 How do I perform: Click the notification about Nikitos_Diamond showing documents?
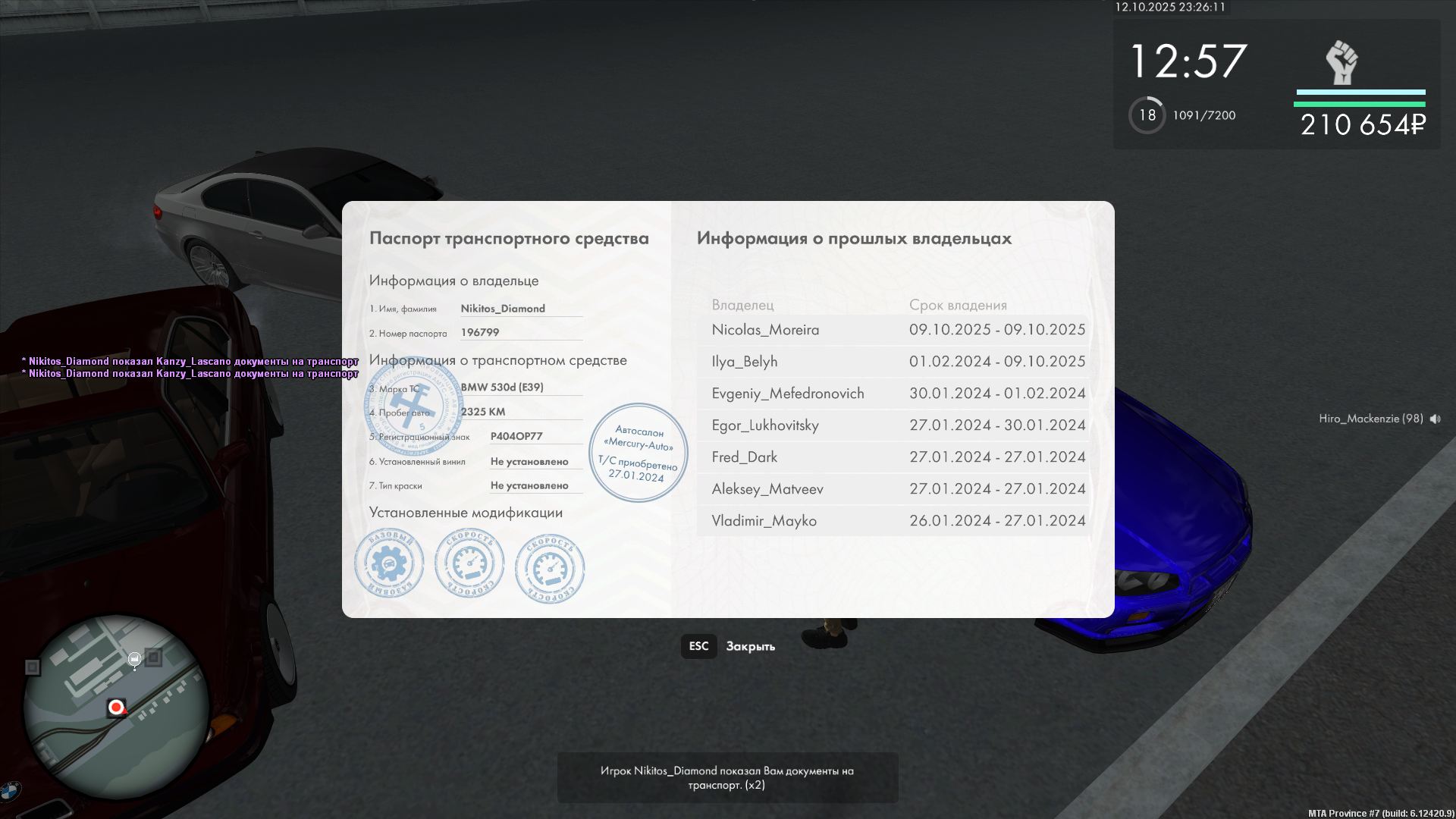(x=727, y=777)
